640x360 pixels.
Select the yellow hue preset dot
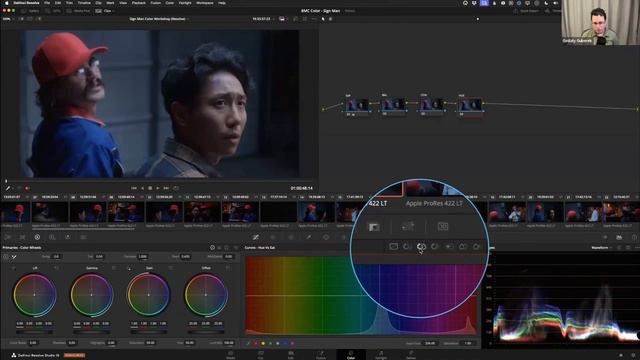(263, 343)
